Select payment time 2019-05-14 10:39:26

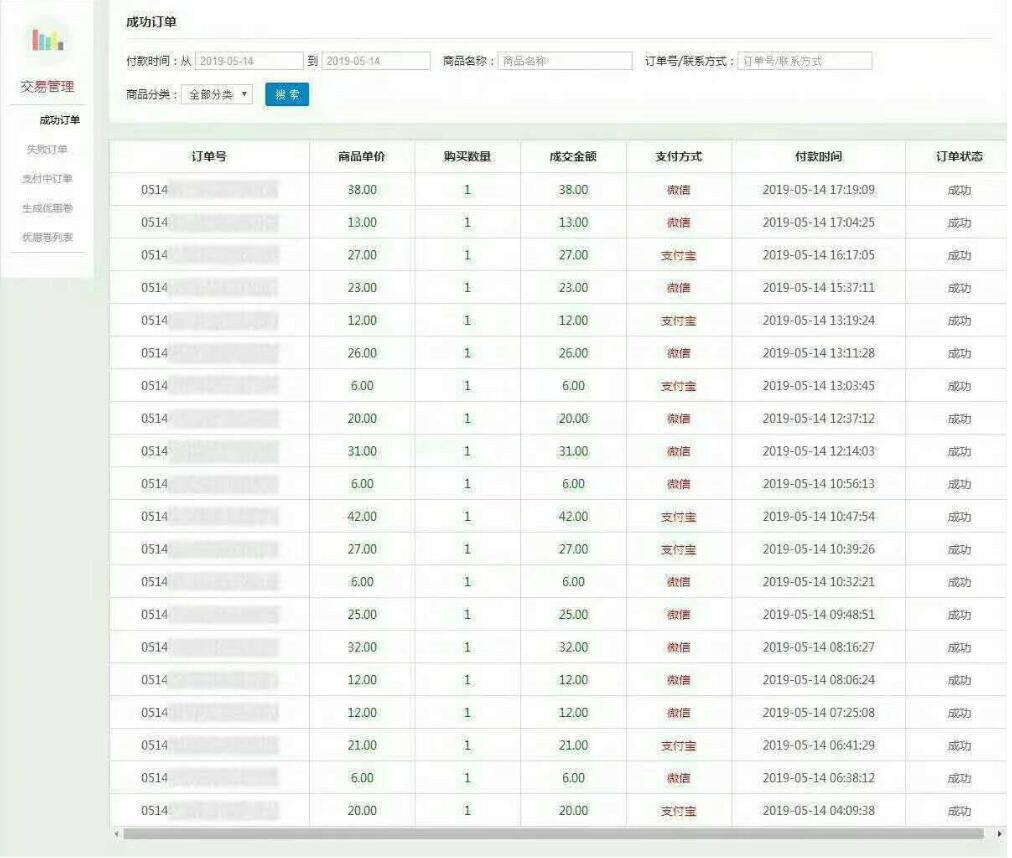818,549
